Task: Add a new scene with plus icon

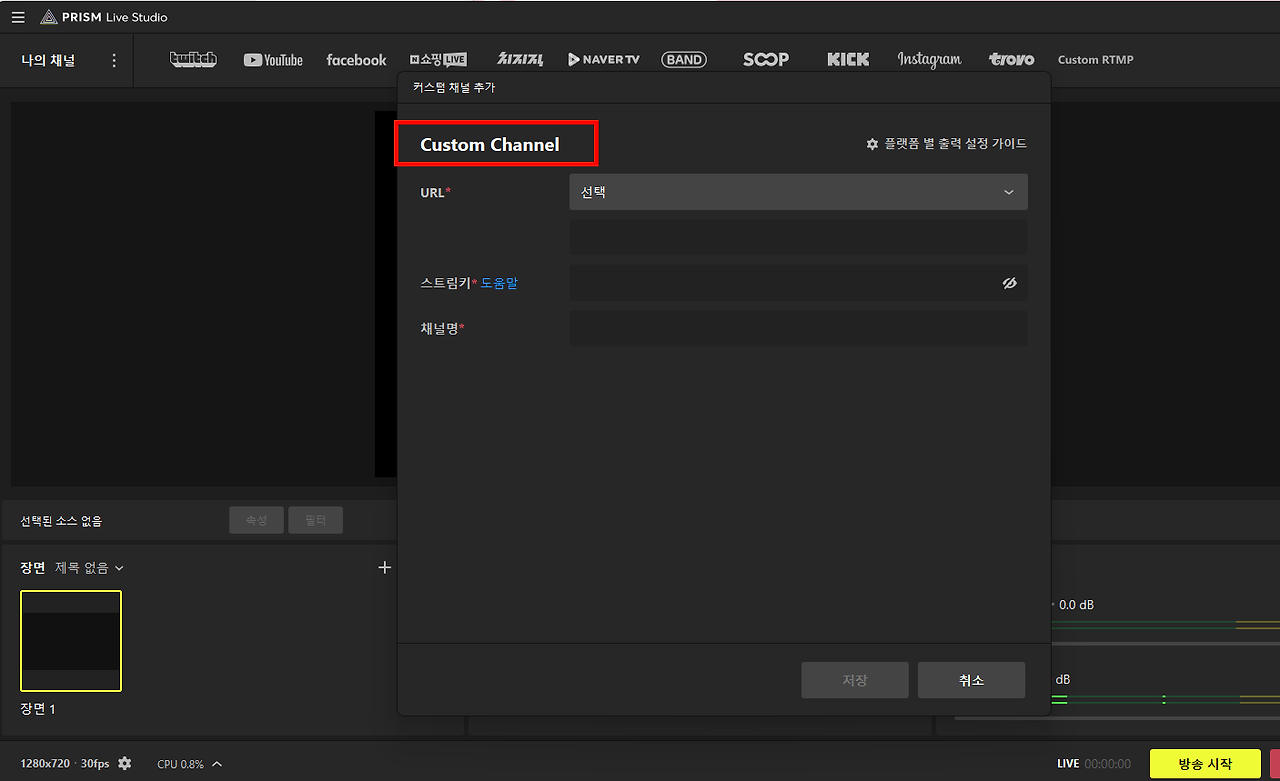Action: 384,567
